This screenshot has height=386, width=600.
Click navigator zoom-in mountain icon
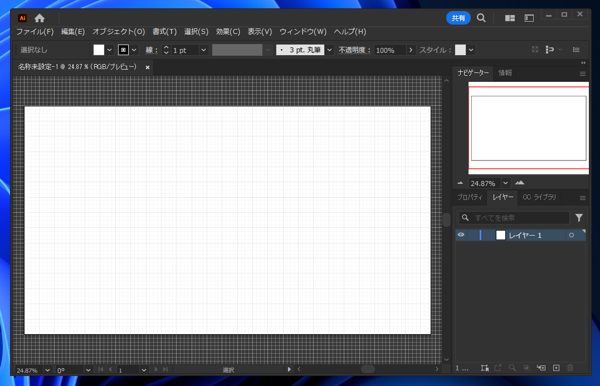(519, 183)
